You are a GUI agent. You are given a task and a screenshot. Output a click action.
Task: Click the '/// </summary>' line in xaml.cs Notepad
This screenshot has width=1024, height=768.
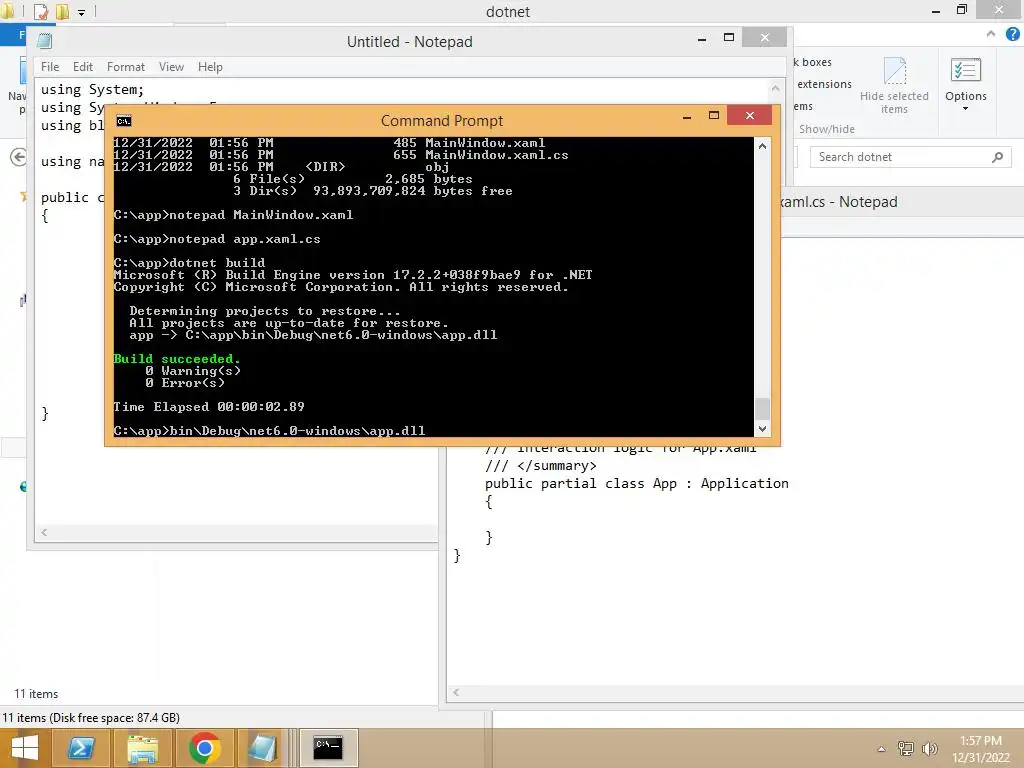pos(541,466)
